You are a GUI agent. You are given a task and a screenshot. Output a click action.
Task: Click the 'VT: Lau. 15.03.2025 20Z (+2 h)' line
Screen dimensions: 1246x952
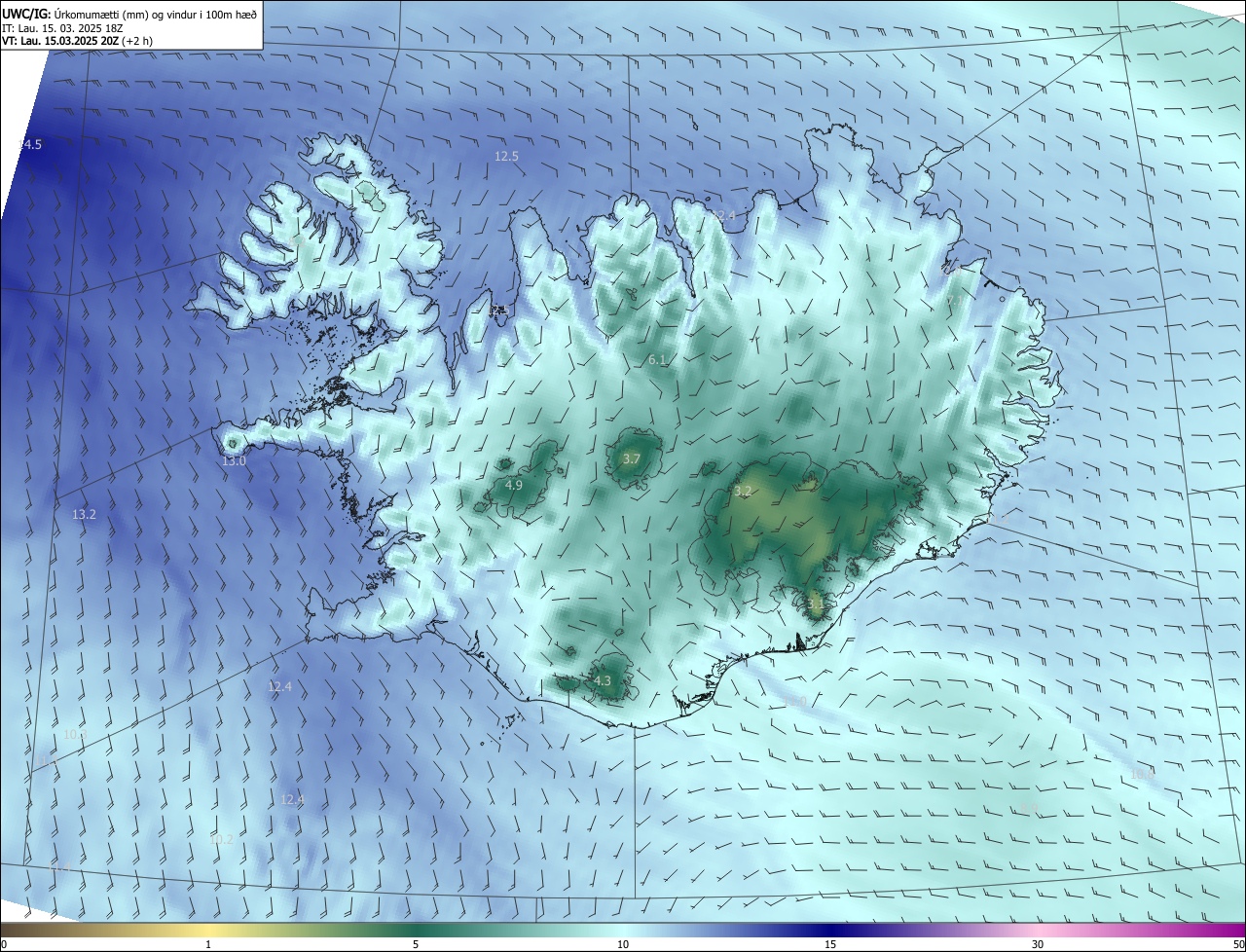[x=77, y=42]
